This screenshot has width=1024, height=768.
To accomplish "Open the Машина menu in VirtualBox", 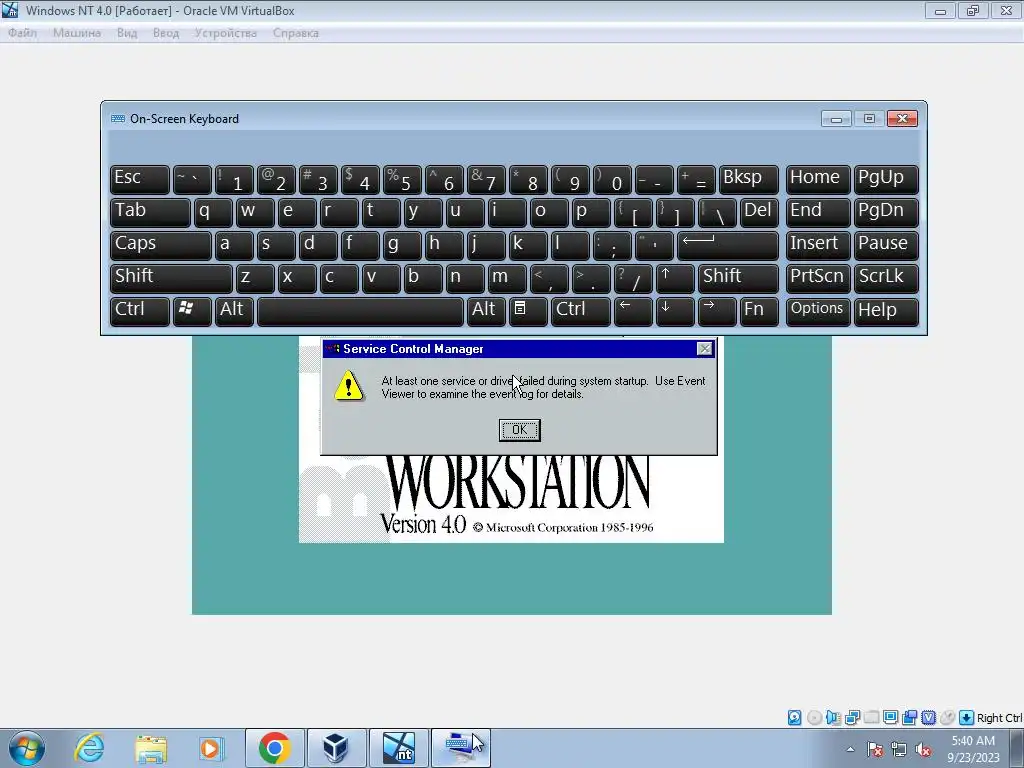I will (x=76, y=33).
